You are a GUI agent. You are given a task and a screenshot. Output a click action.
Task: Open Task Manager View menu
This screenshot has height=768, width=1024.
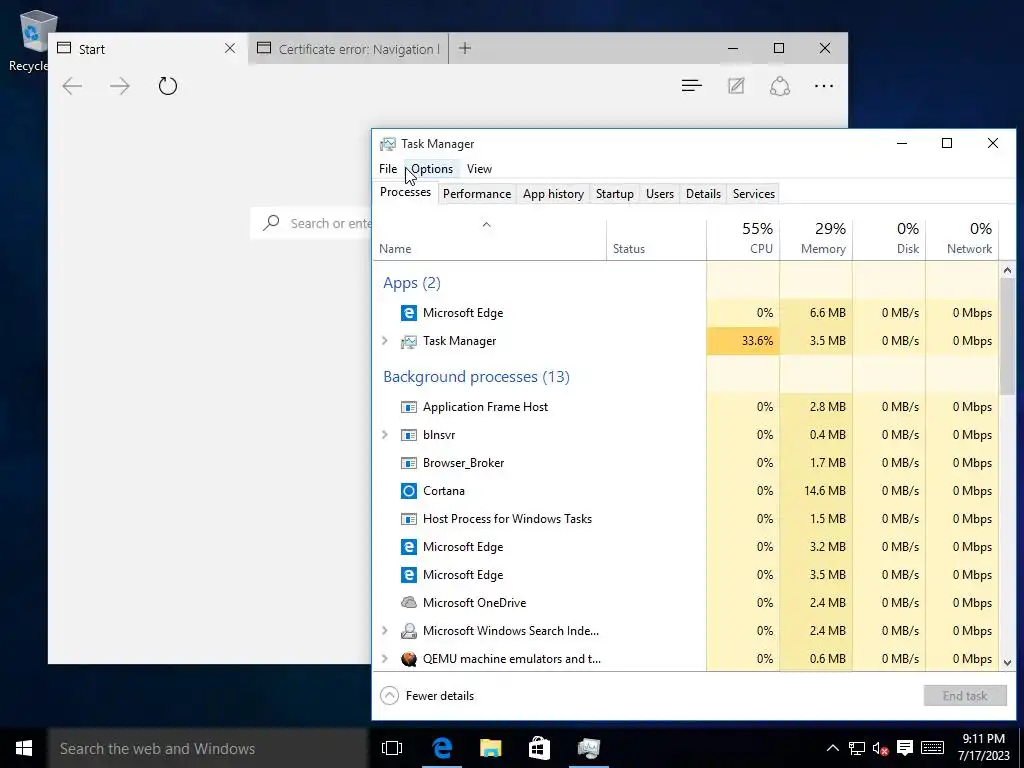[x=479, y=168]
